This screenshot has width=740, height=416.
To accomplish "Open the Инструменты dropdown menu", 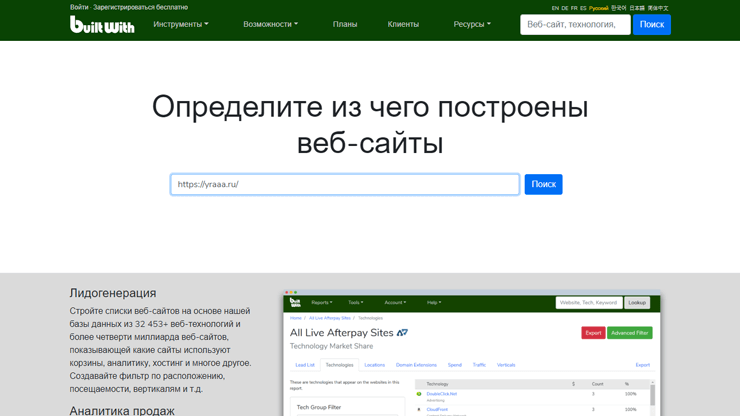I will (x=181, y=24).
